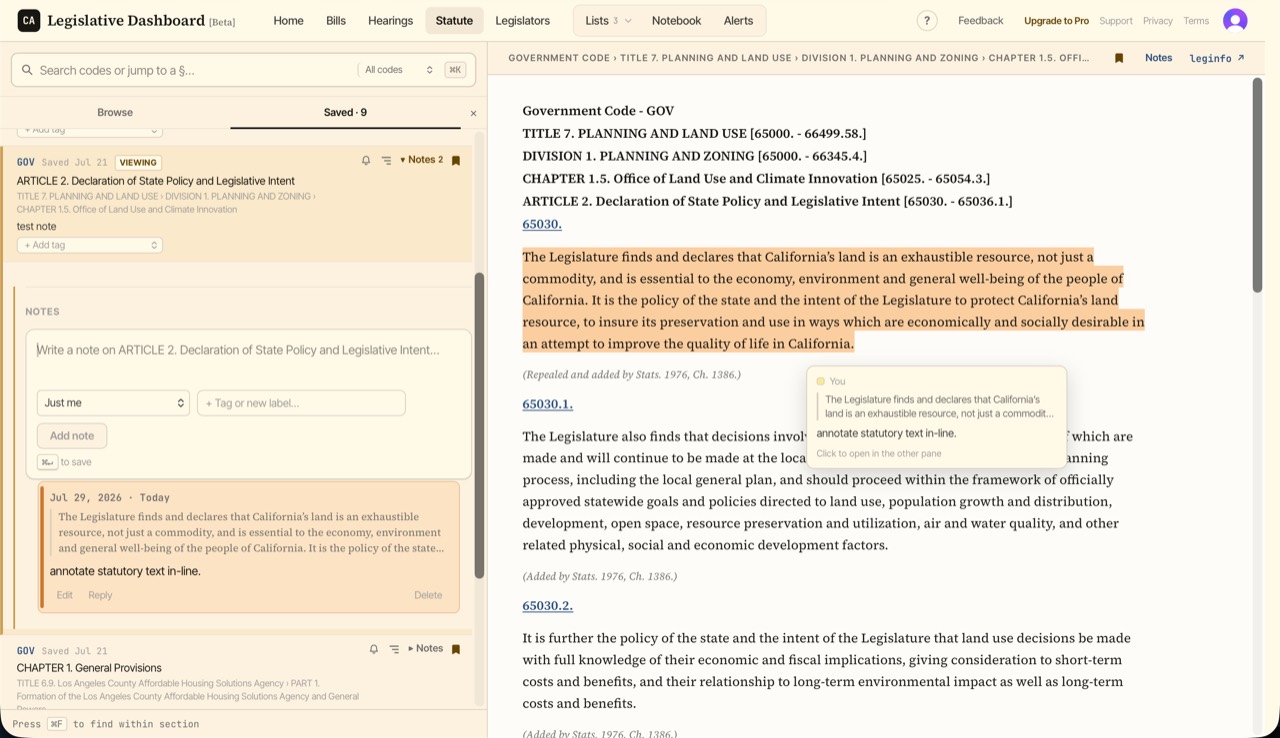Click Notes button in statute header
This screenshot has width=1280, height=738.
(x=1158, y=58)
